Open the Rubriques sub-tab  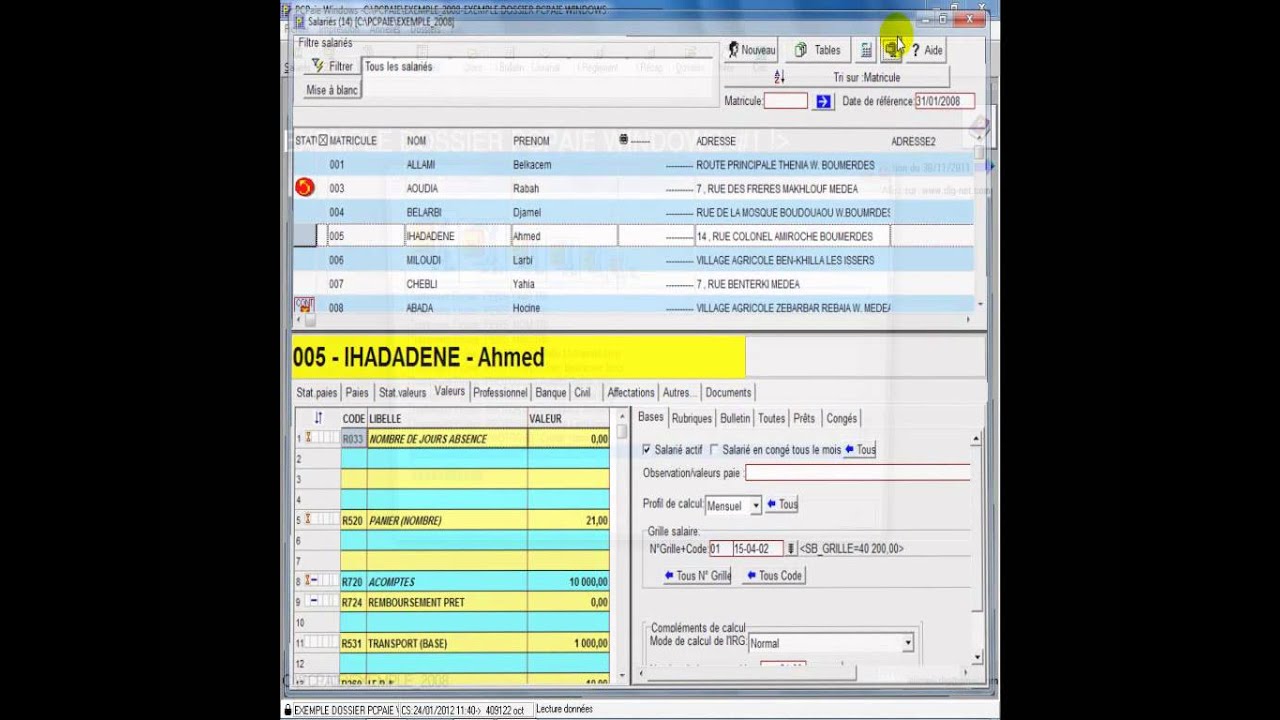[692, 419]
